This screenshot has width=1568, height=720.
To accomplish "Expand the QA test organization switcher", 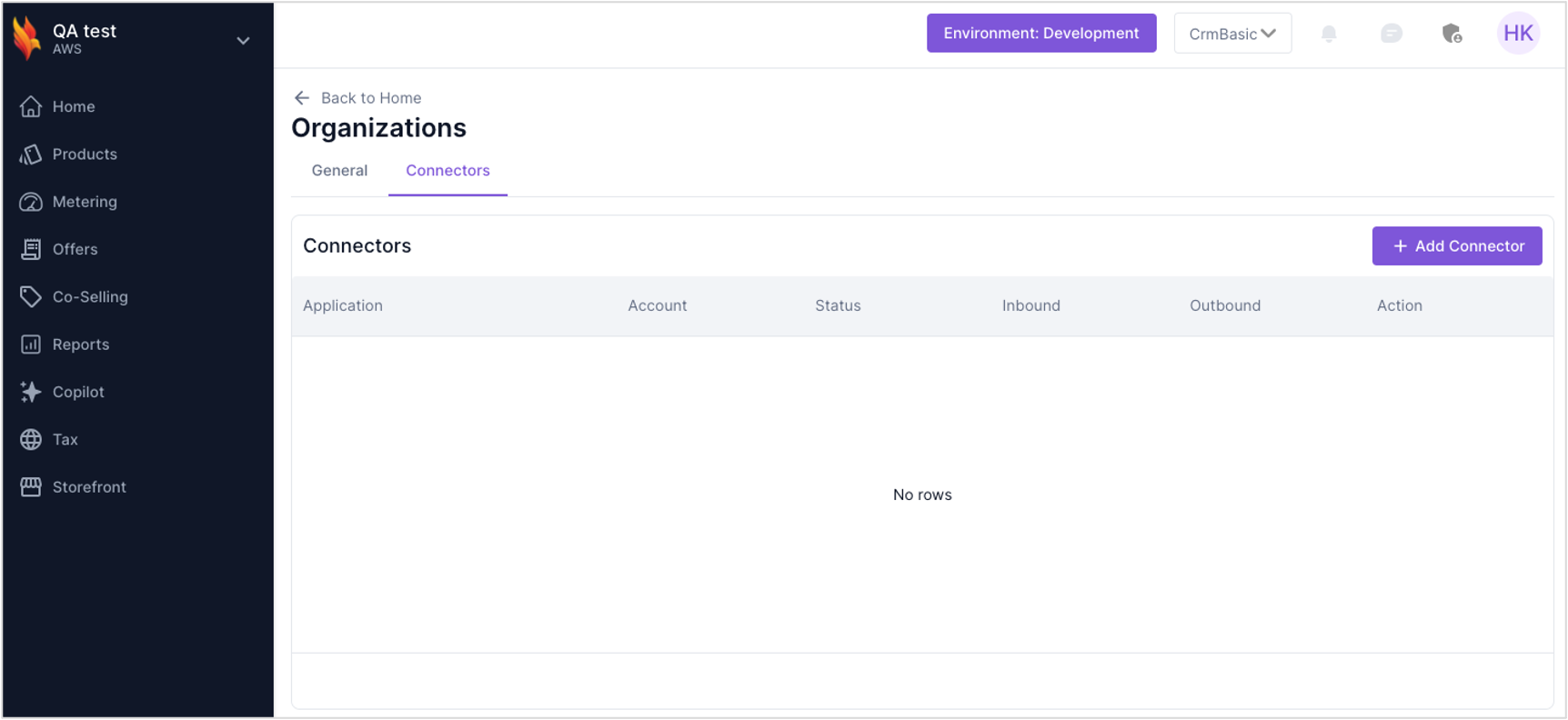I will pyautogui.click(x=243, y=40).
